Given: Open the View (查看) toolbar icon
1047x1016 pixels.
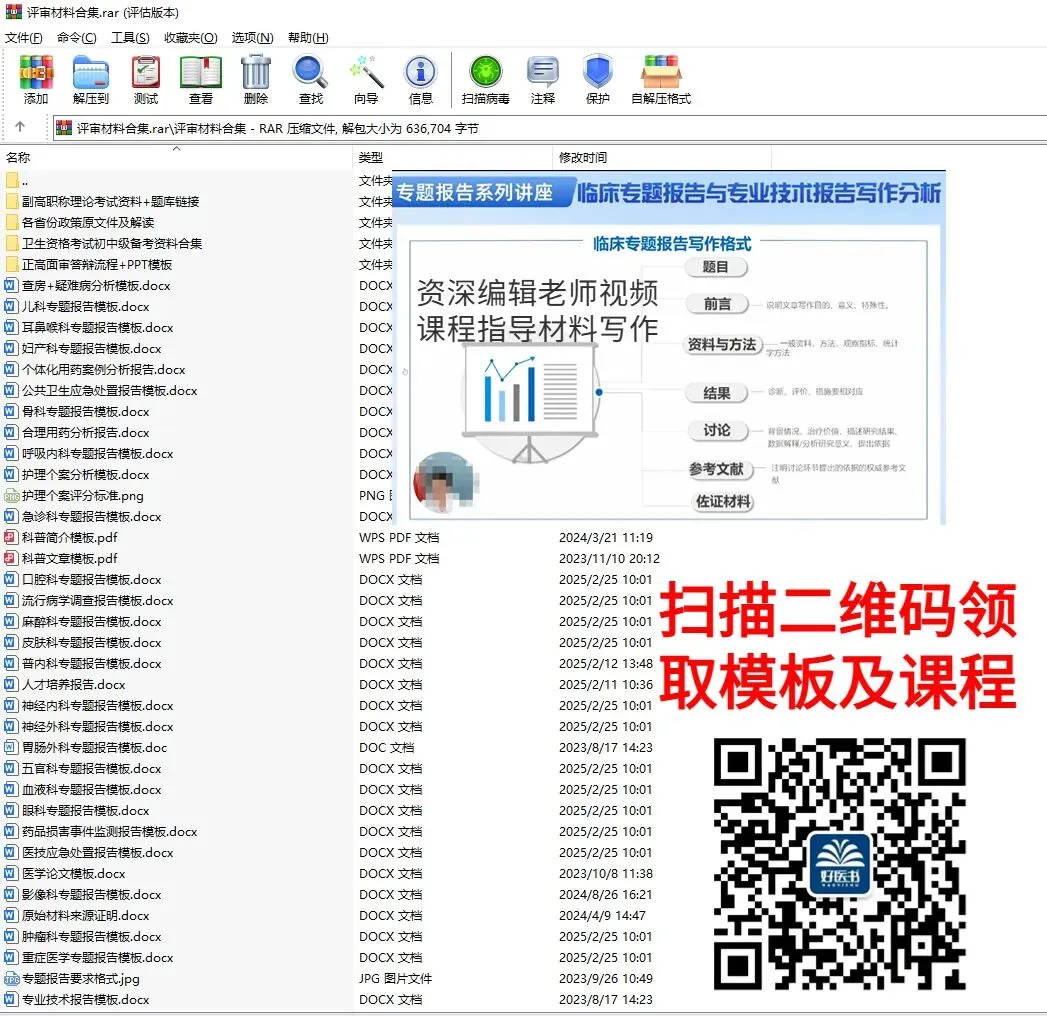Looking at the screenshot, I should pos(200,79).
